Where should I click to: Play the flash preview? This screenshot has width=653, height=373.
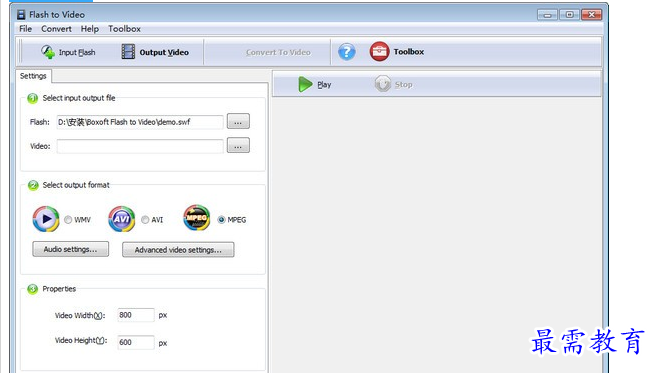click(315, 85)
